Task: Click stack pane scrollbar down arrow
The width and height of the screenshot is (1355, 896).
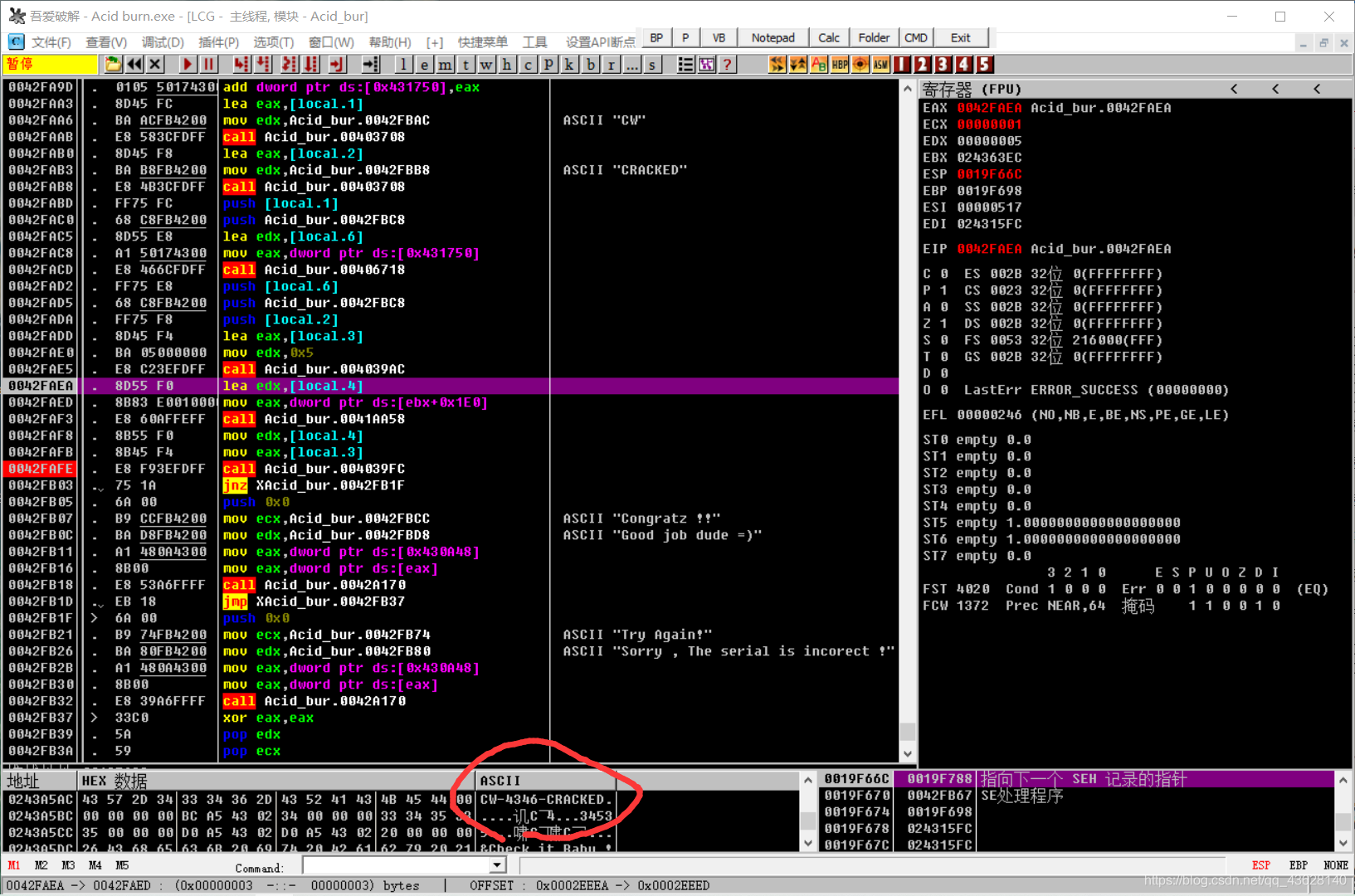Action: (1344, 843)
